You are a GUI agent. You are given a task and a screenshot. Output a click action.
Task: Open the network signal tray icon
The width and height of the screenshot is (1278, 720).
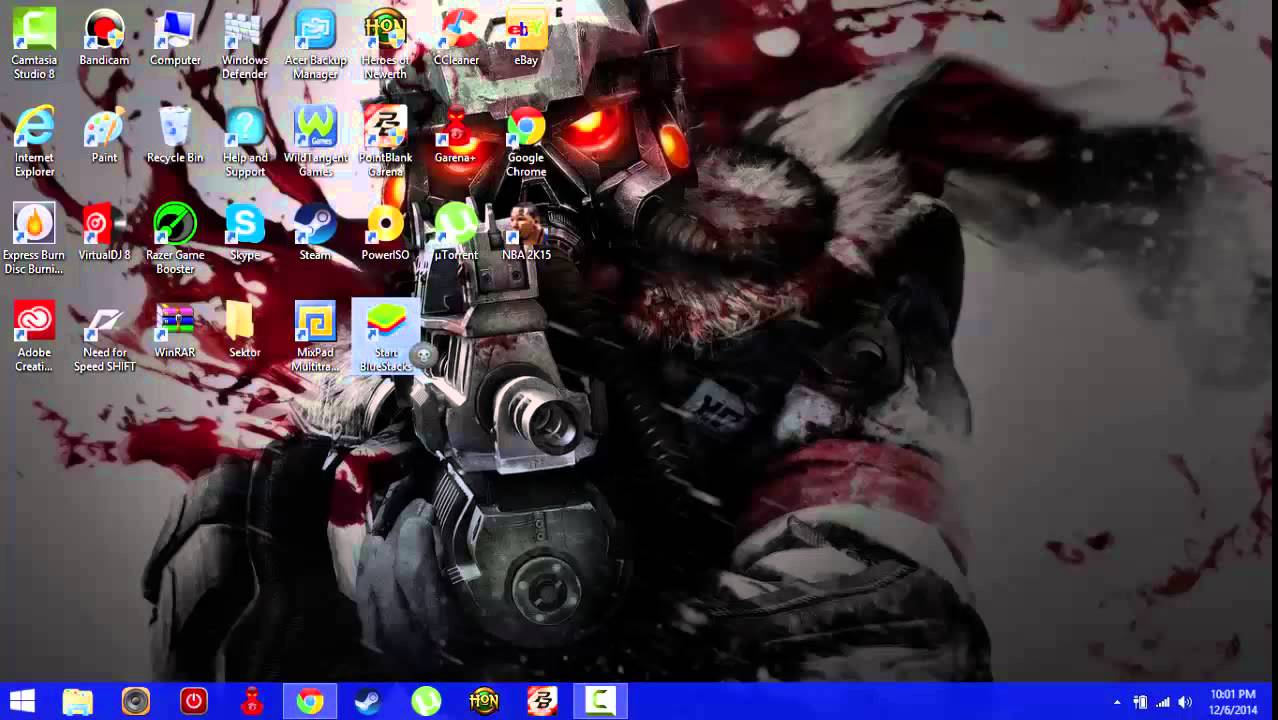pos(1162,702)
